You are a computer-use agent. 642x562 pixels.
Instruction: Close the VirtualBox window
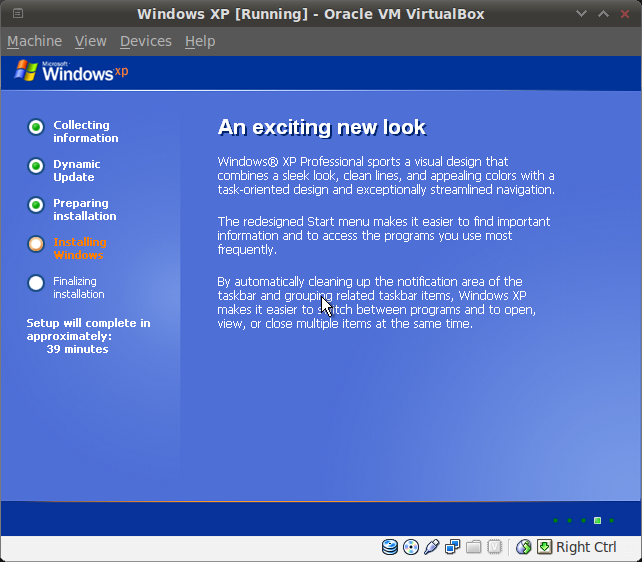[x=625, y=14]
